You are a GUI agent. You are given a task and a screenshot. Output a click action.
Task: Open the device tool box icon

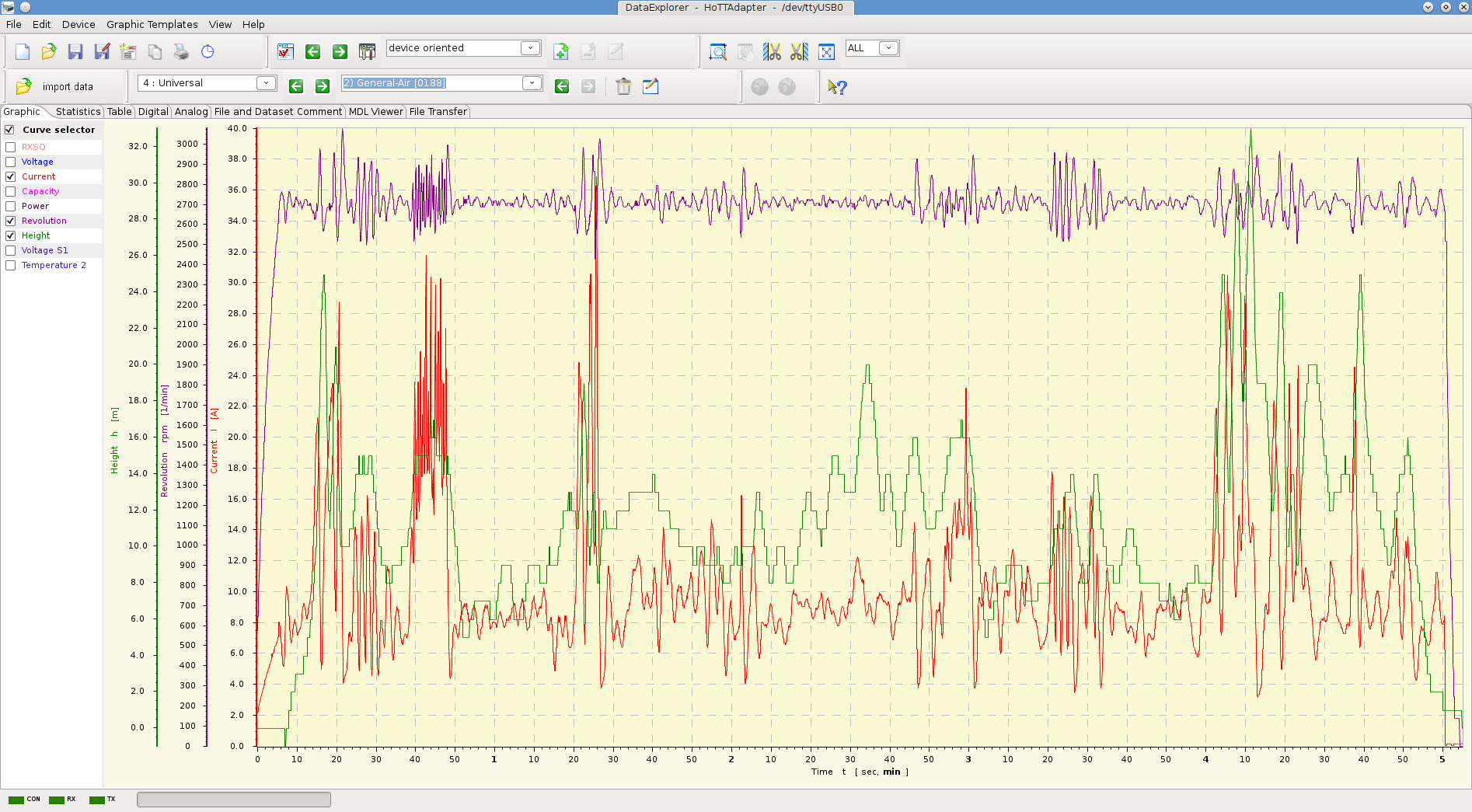(x=367, y=52)
